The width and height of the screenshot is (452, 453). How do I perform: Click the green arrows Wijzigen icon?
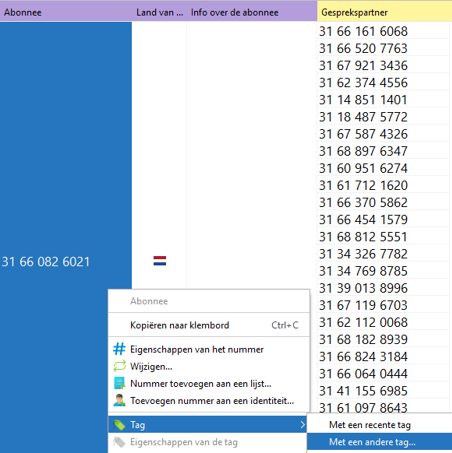click(119, 366)
